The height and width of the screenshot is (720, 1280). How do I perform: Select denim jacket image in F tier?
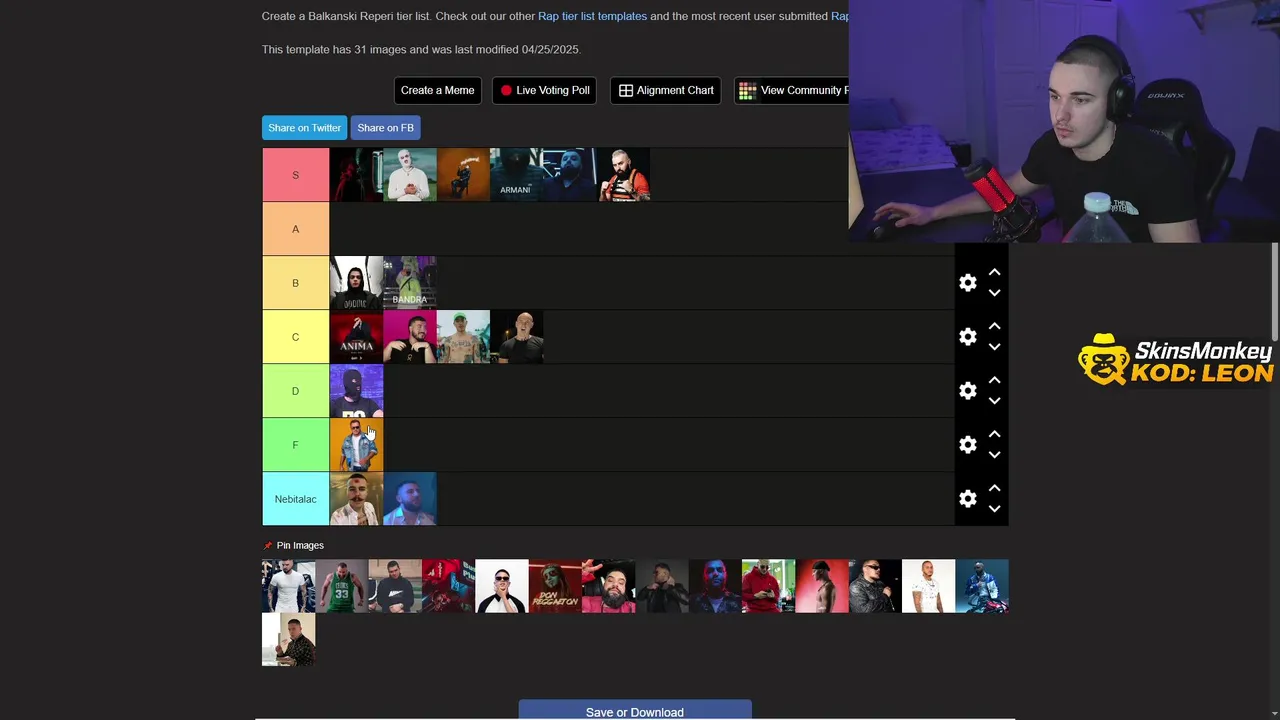[356, 445]
